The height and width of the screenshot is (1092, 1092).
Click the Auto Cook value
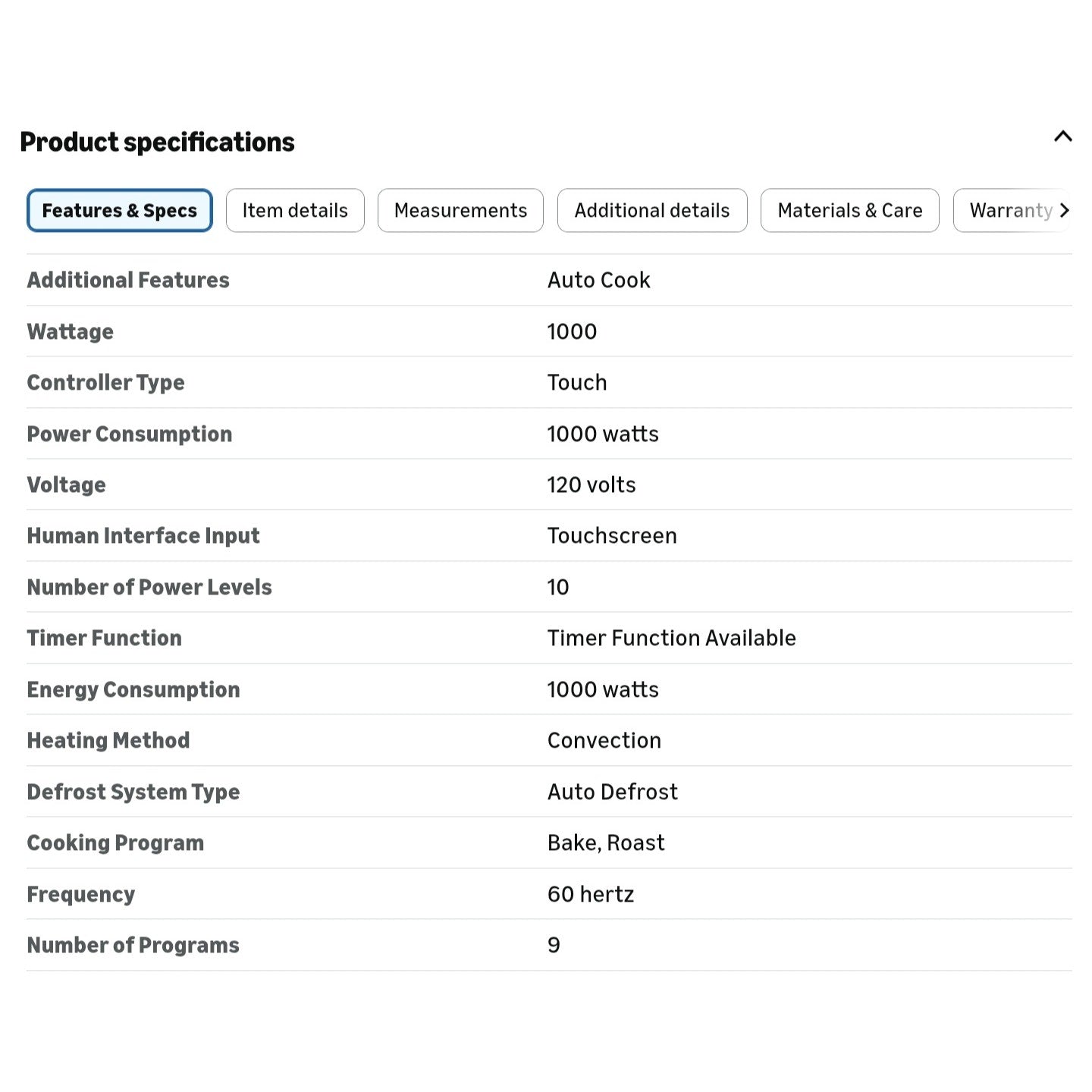click(599, 280)
